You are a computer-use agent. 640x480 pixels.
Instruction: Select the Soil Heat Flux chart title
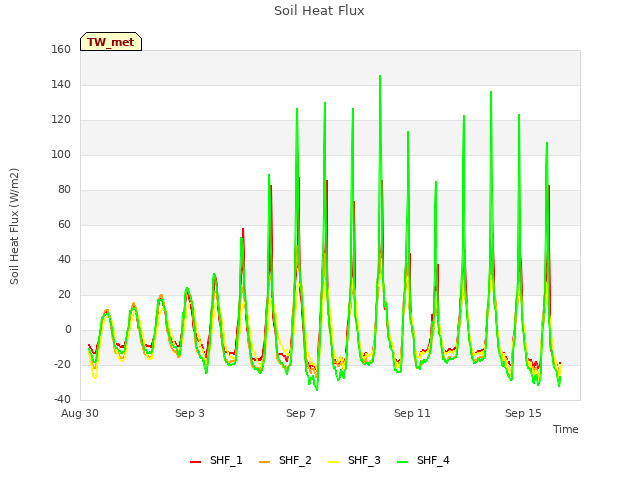319,11
